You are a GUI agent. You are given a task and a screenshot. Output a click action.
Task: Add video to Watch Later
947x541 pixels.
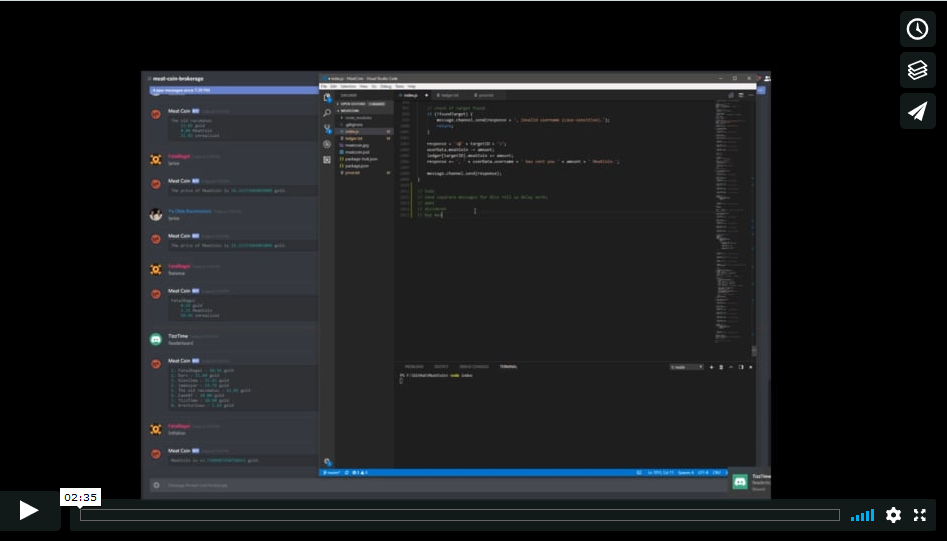coord(917,29)
